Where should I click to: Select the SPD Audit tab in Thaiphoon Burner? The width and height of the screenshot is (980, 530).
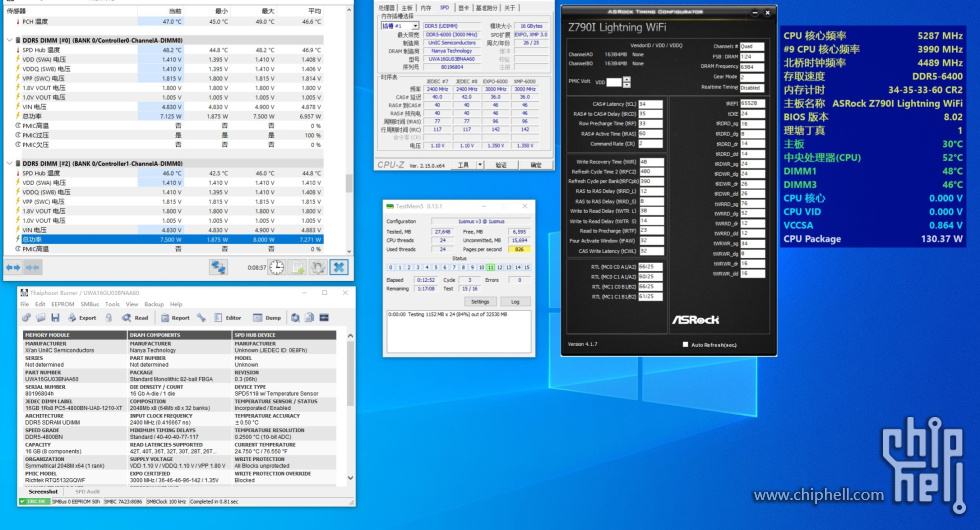(88, 492)
